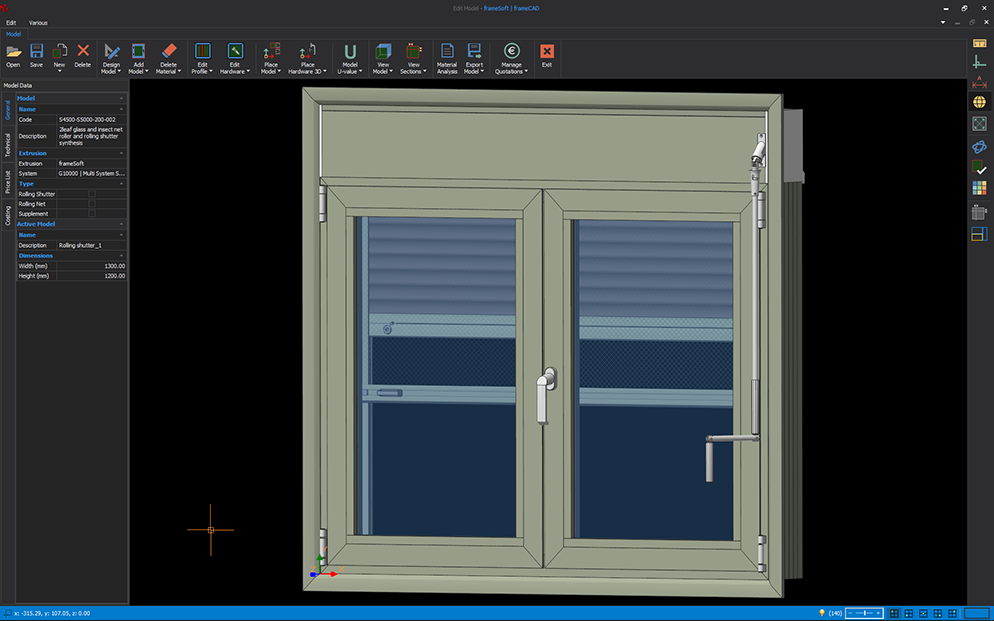
Task: Open the color grid palette icon
Action: tap(979, 188)
